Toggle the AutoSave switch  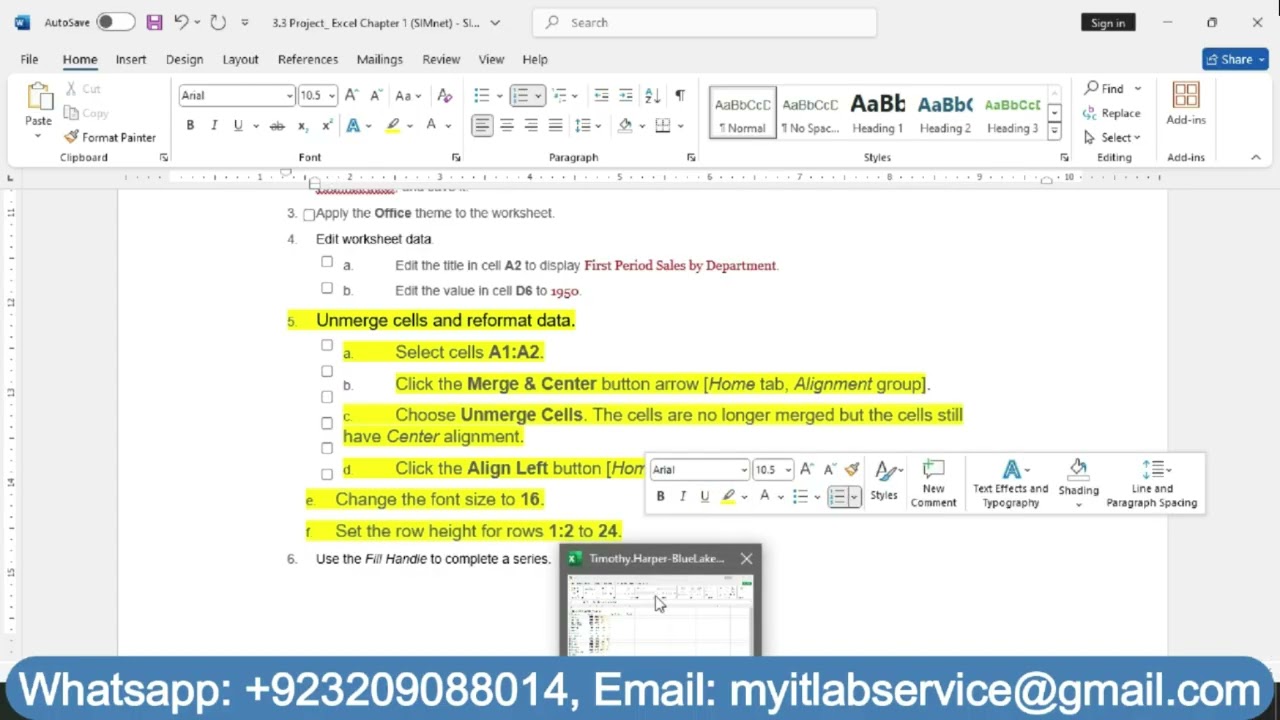click(116, 22)
